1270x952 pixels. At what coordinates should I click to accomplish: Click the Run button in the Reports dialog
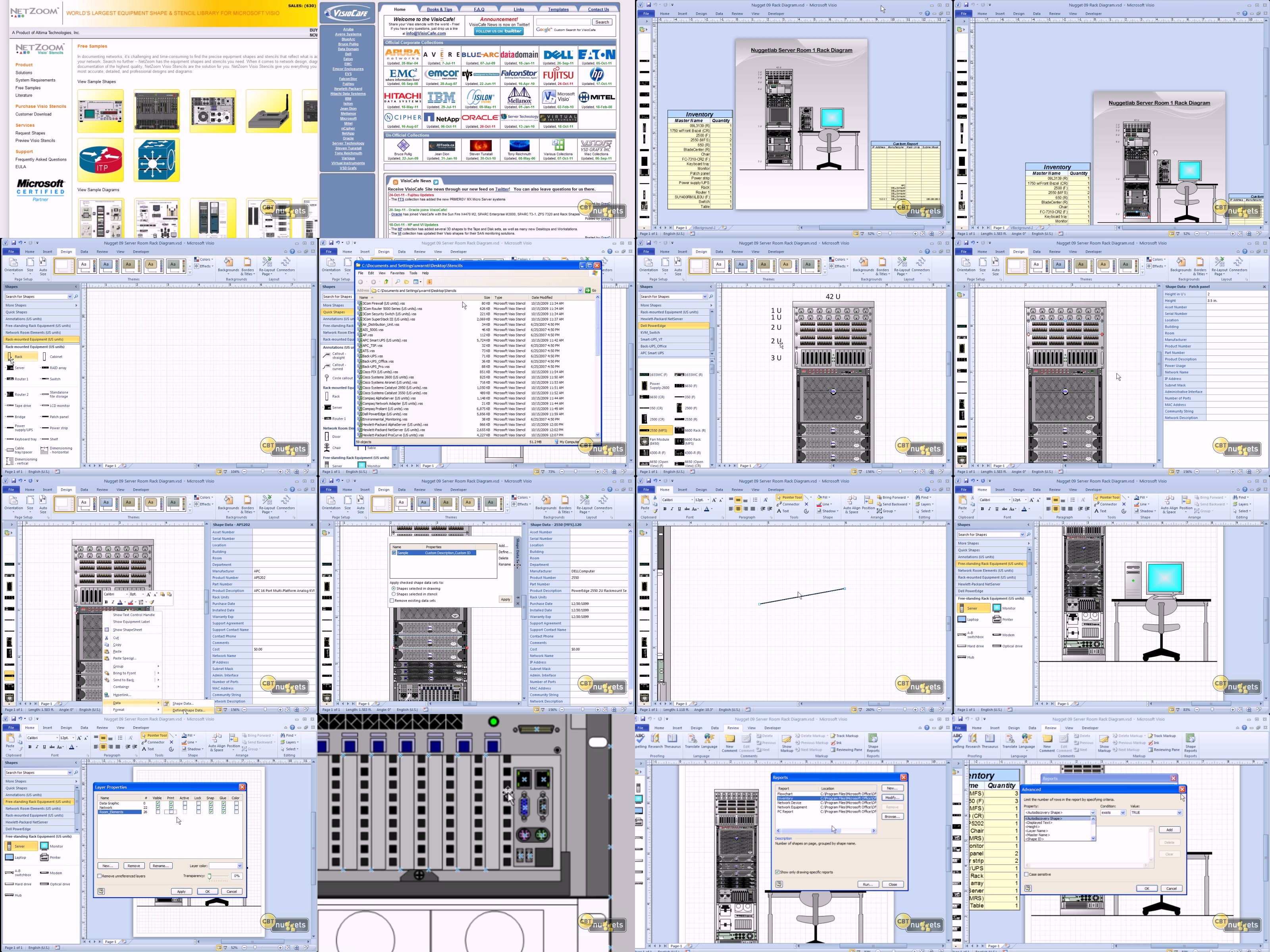[868, 884]
